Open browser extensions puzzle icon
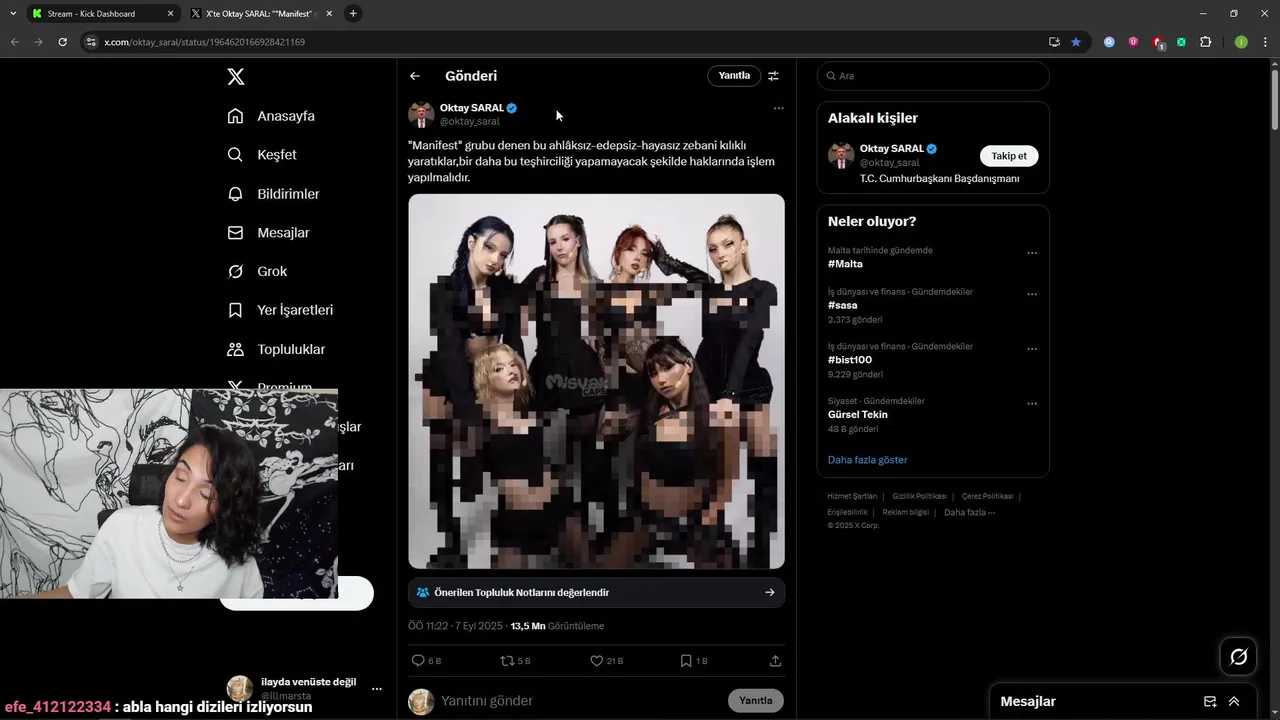1280x720 pixels. pos(1205,42)
